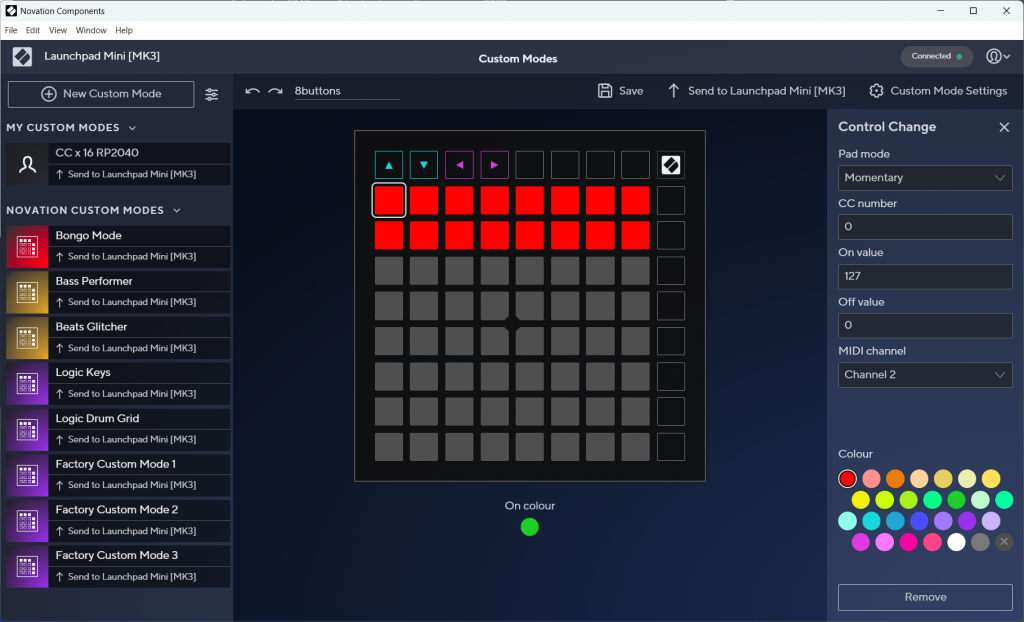Viewport: 1024px width, 622px height.
Task: Click the undo arrow in the toolbar
Action: 252,90
